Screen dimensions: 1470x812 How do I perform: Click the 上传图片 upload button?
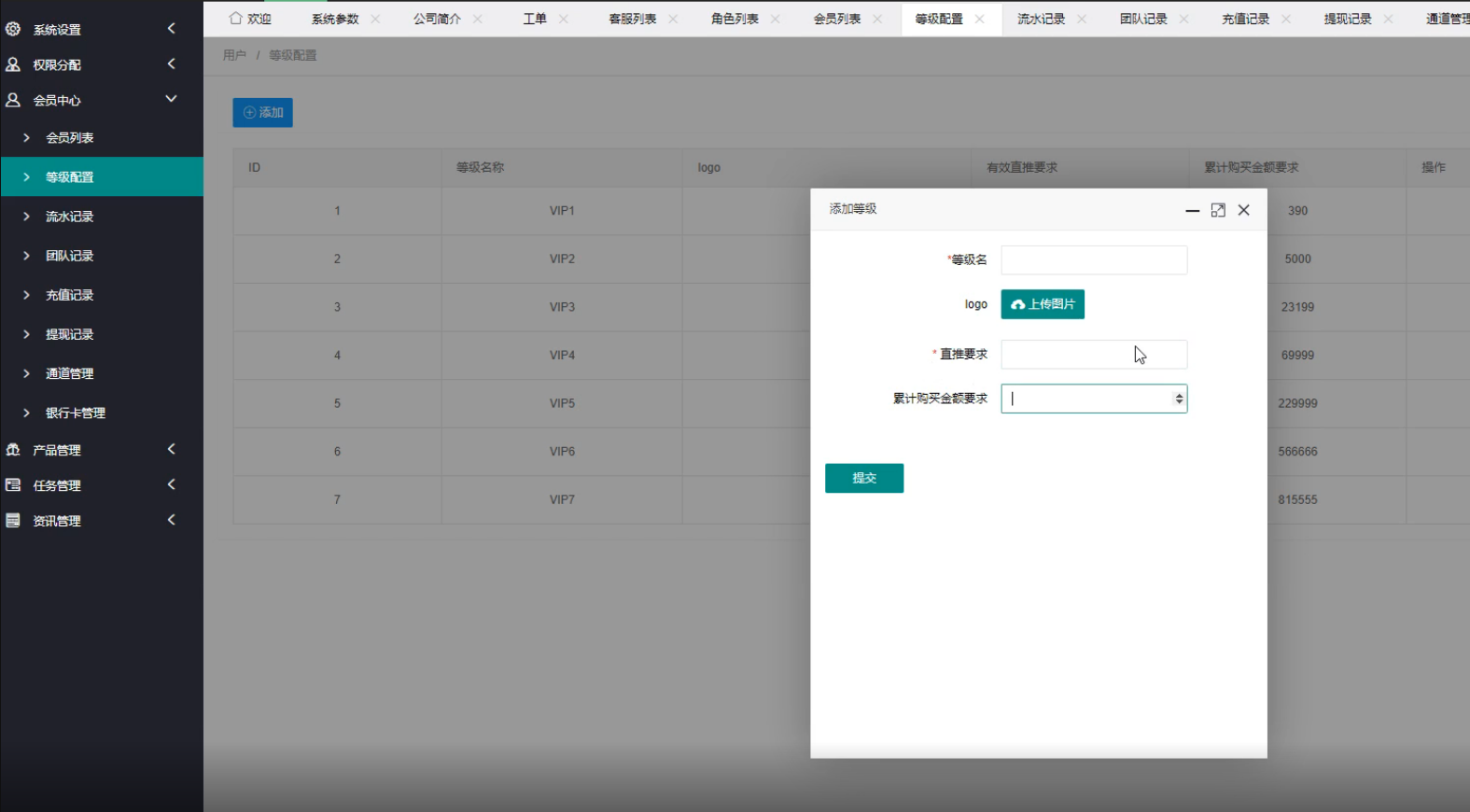[x=1043, y=304]
